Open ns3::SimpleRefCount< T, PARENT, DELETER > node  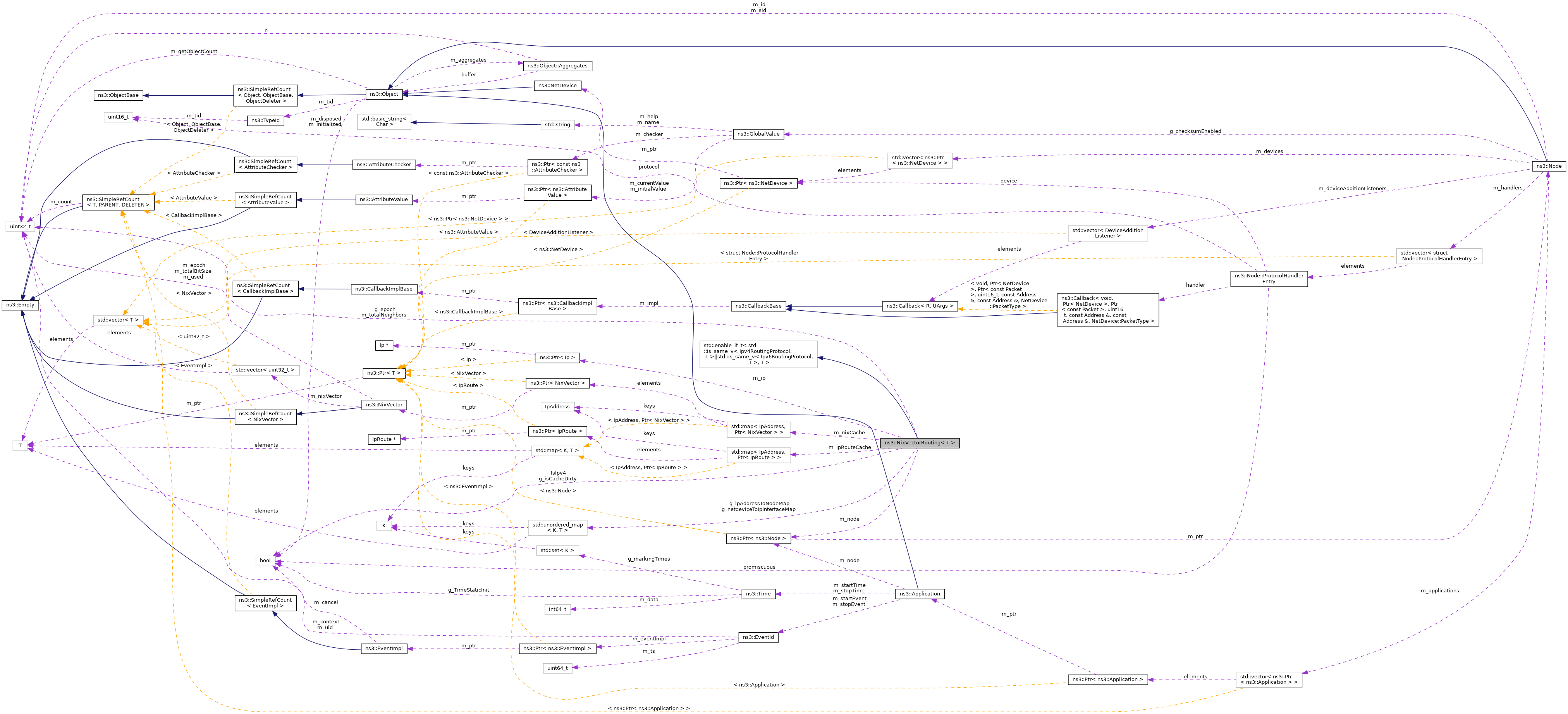tap(118, 202)
